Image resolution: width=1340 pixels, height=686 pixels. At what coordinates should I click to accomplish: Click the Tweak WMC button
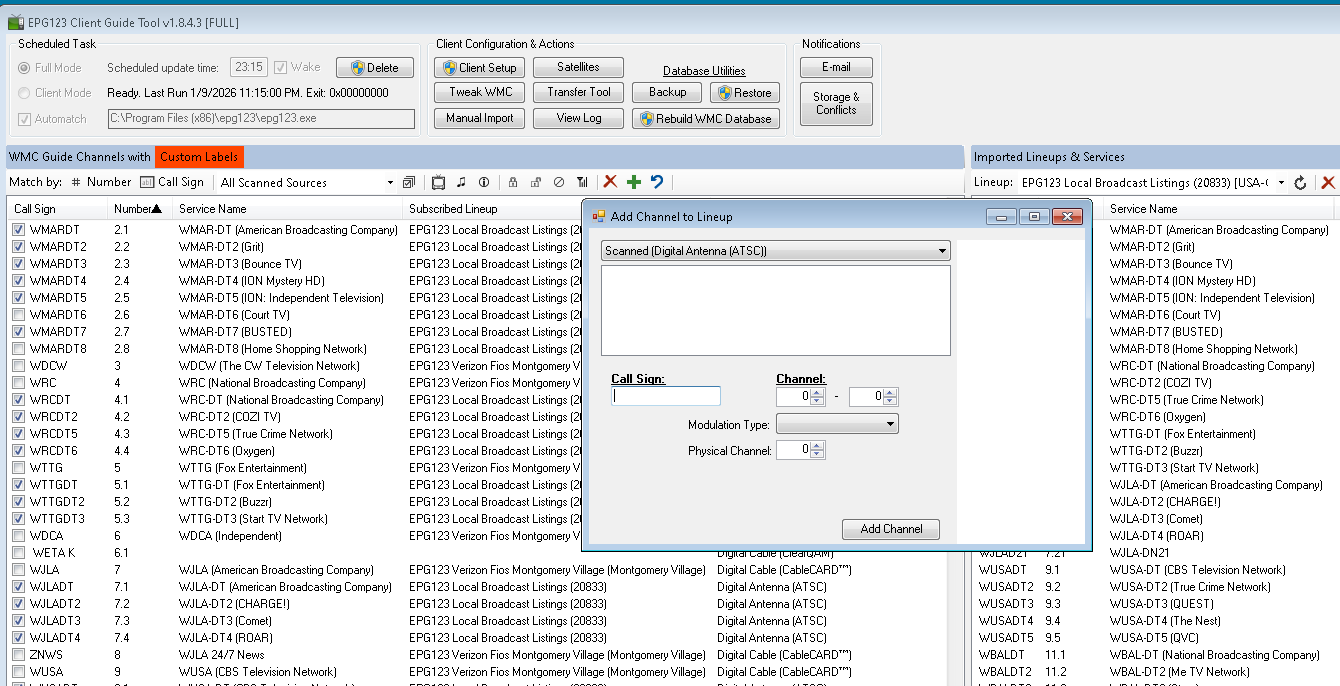tap(480, 92)
